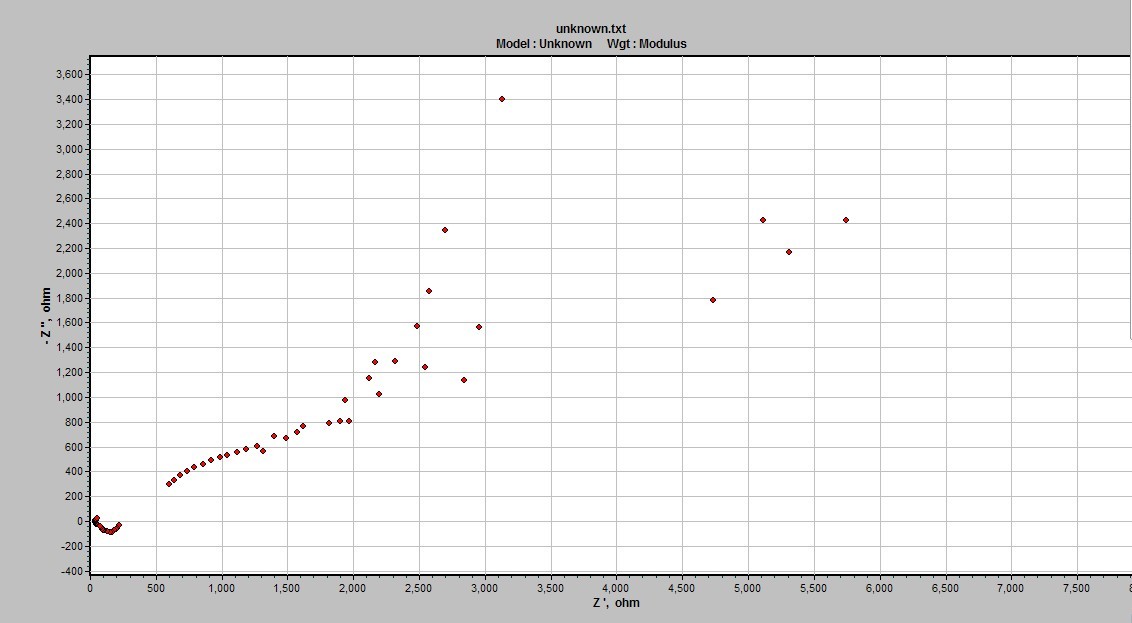Click the data point near Z' 5,100, -Z'' 2,430
The height and width of the screenshot is (623, 1132).
pyautogui.click(x=762, y=220)
